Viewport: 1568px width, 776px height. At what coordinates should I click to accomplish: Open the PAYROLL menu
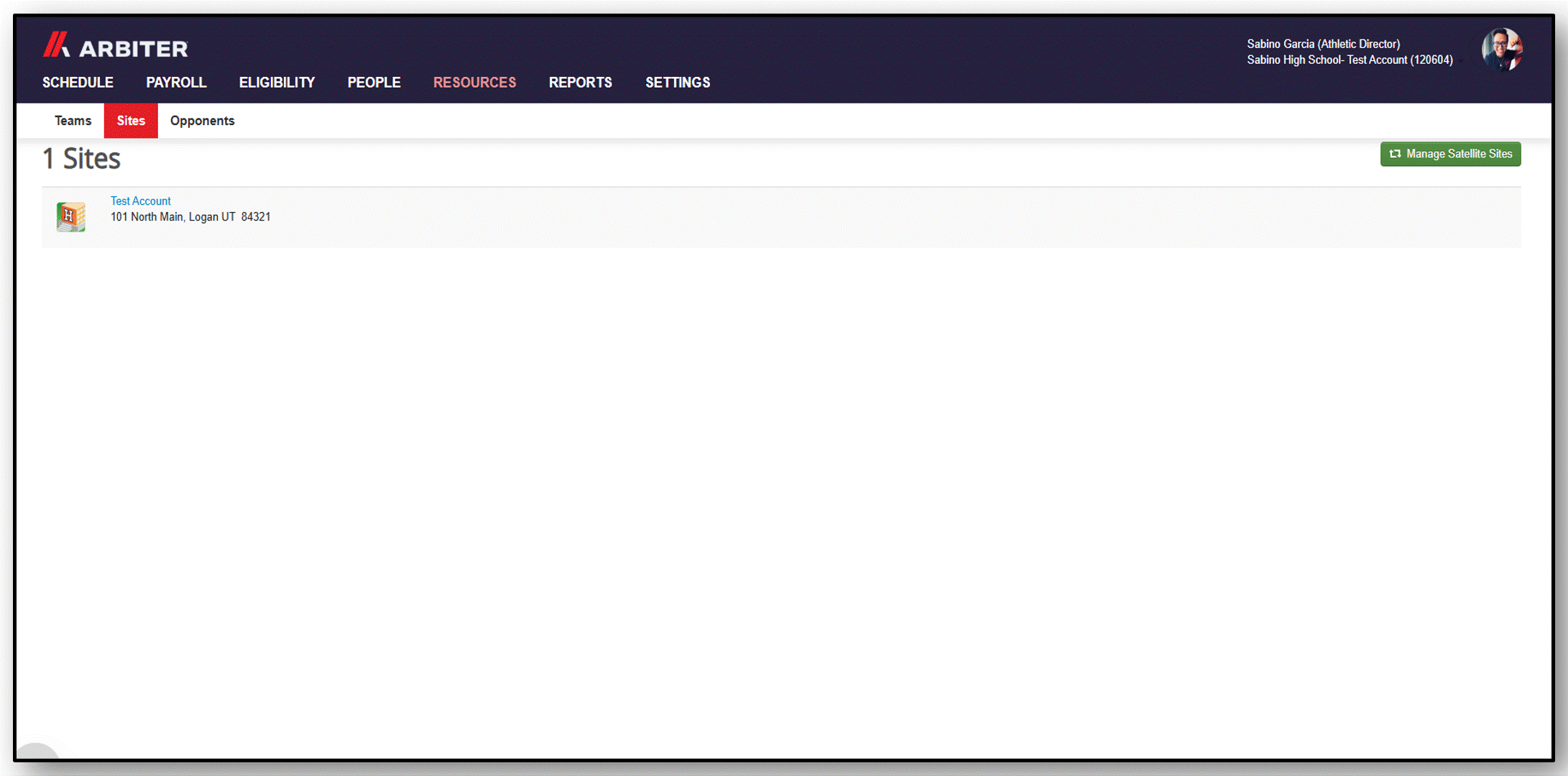pyautogui.click(x=176, y=83)
